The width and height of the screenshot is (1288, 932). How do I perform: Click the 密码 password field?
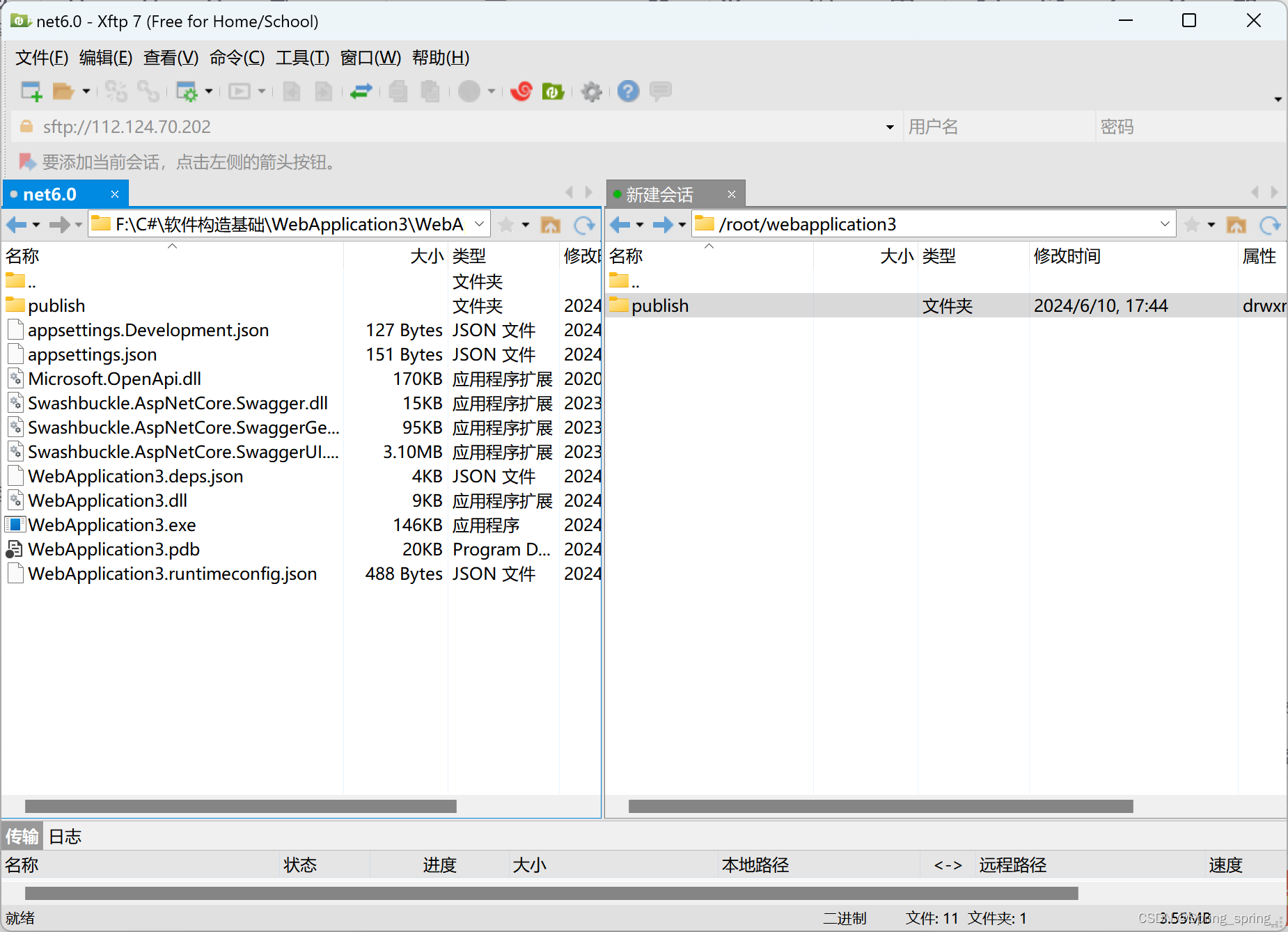pyautogui.click(x=1191, y=127)
